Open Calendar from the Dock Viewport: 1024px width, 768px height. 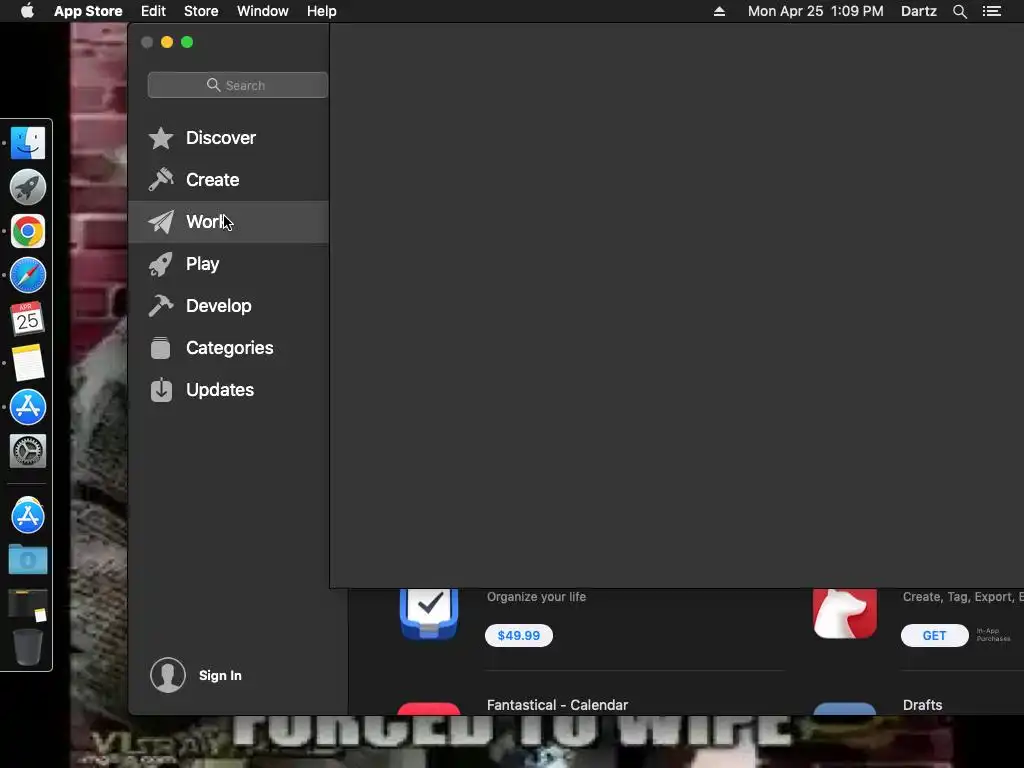pos(27,319)
